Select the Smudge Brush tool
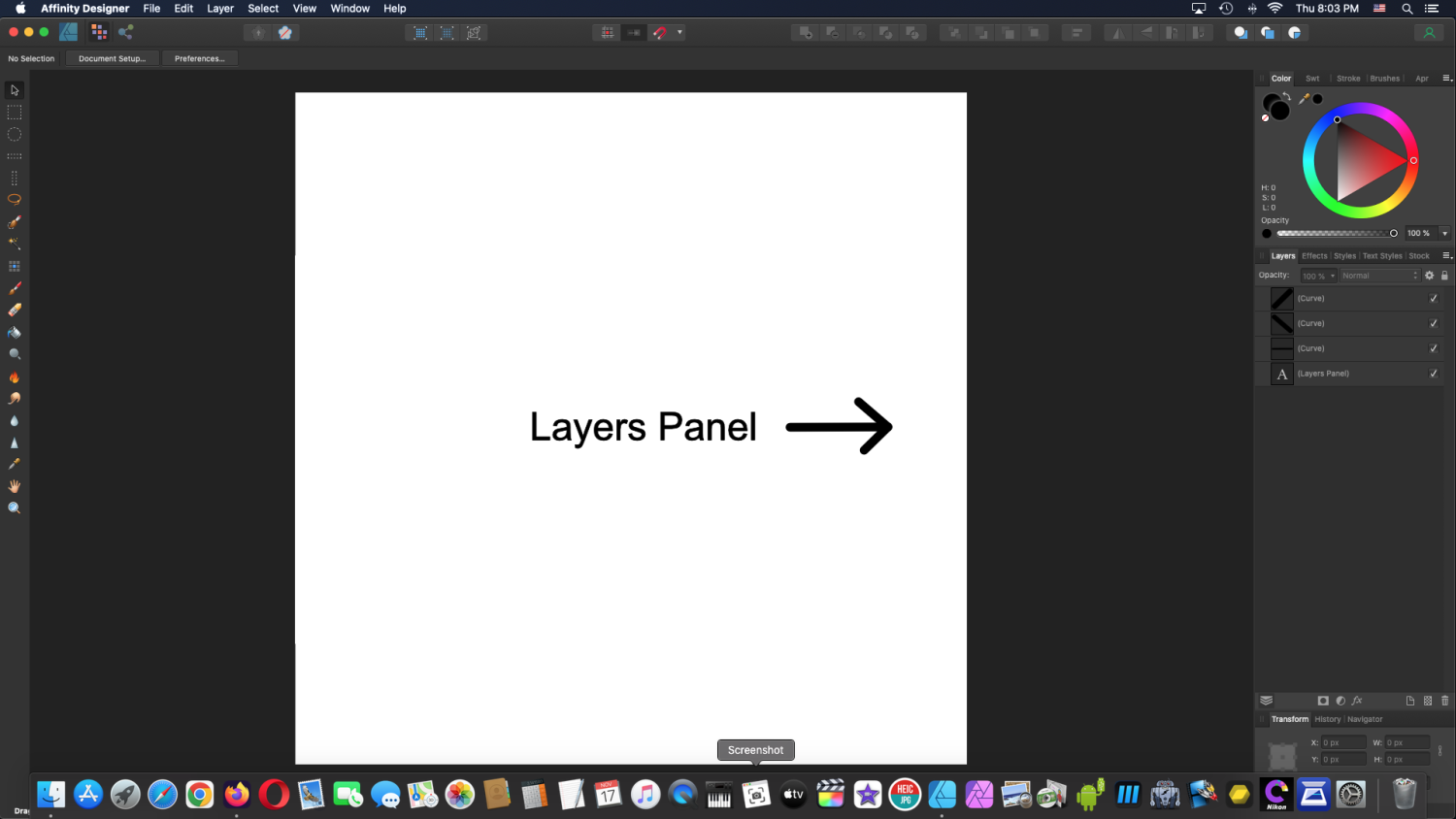This screenshot has height=819, width=1456. pos(15,399)
